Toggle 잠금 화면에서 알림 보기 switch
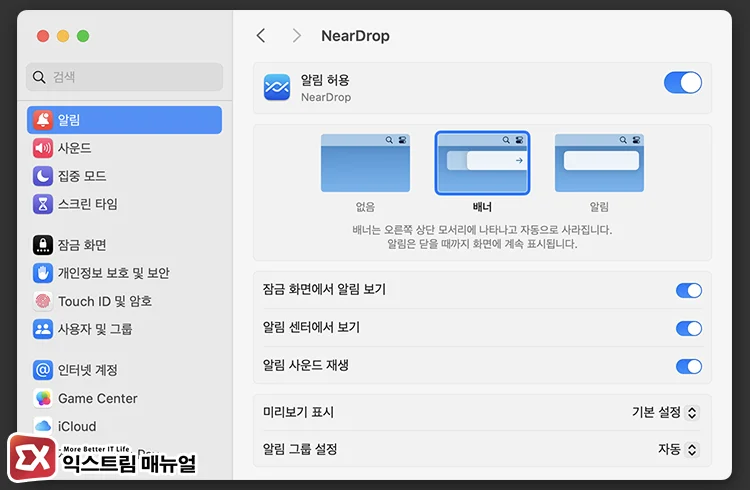750x490 pixels. click(x=689, y=290)
